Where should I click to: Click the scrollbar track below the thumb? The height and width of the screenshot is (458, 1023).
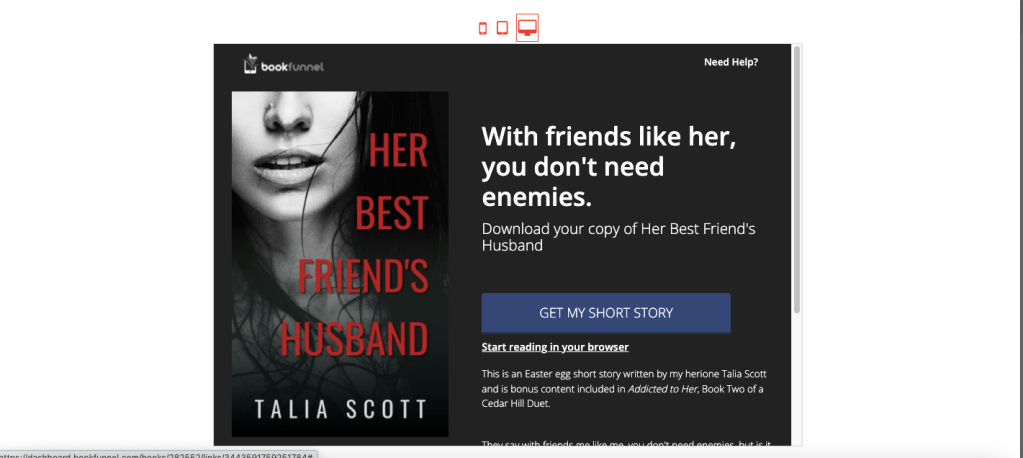pyautogui.click(x=796, y=380)
